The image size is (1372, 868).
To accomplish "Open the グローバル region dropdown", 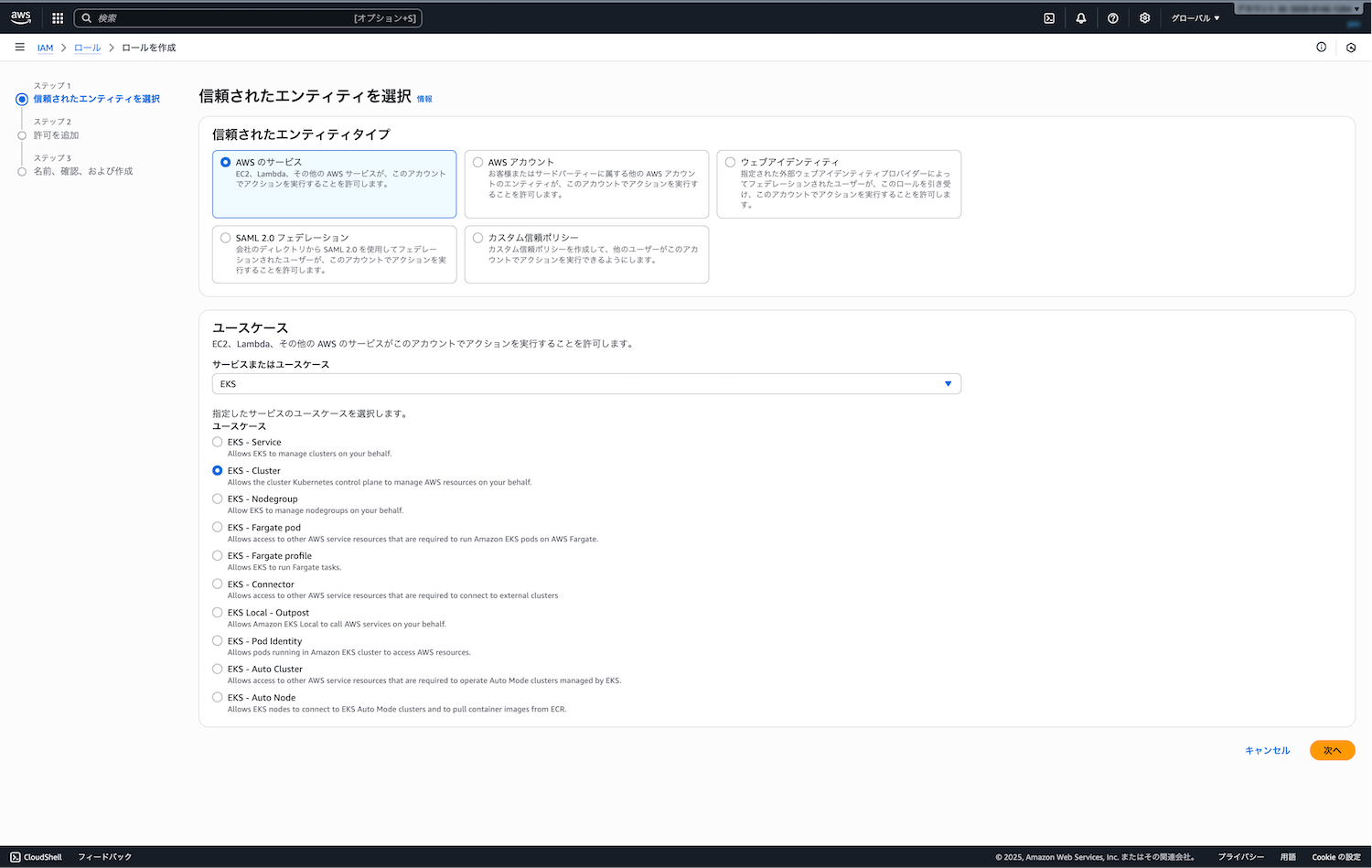I will (x=1195, y=18).
